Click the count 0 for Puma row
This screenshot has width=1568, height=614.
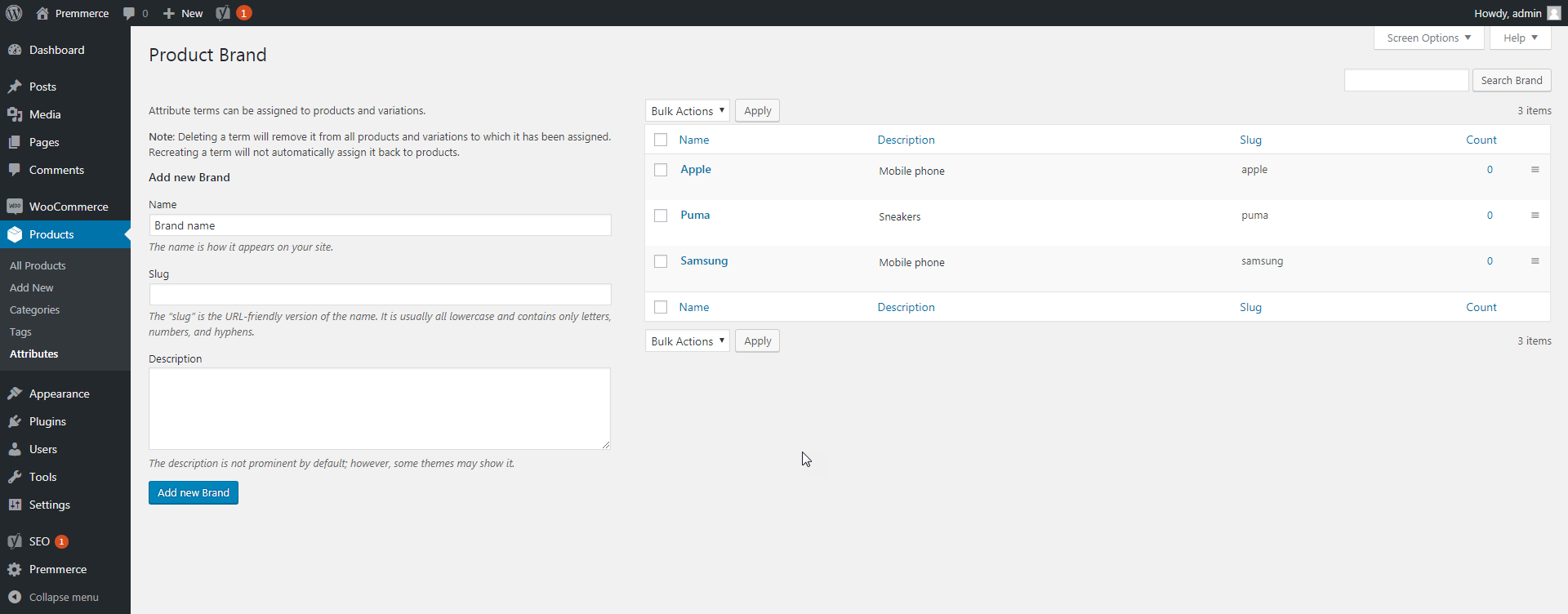pyautogui.click(x=1490, y=216)
